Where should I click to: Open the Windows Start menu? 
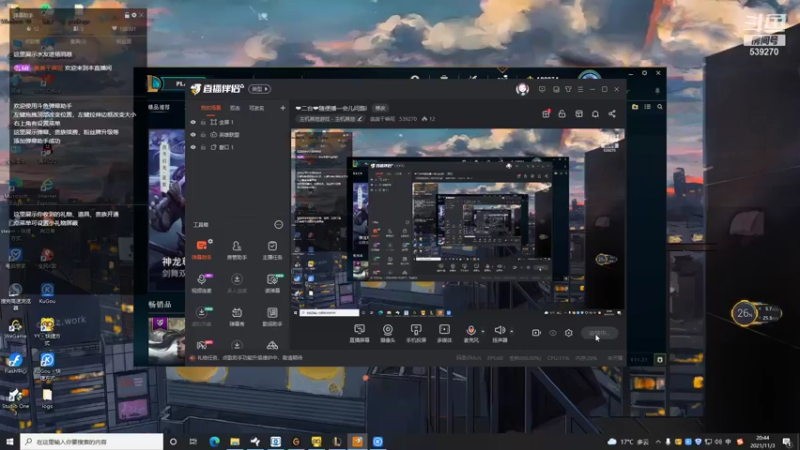click(x=10, y=441)
